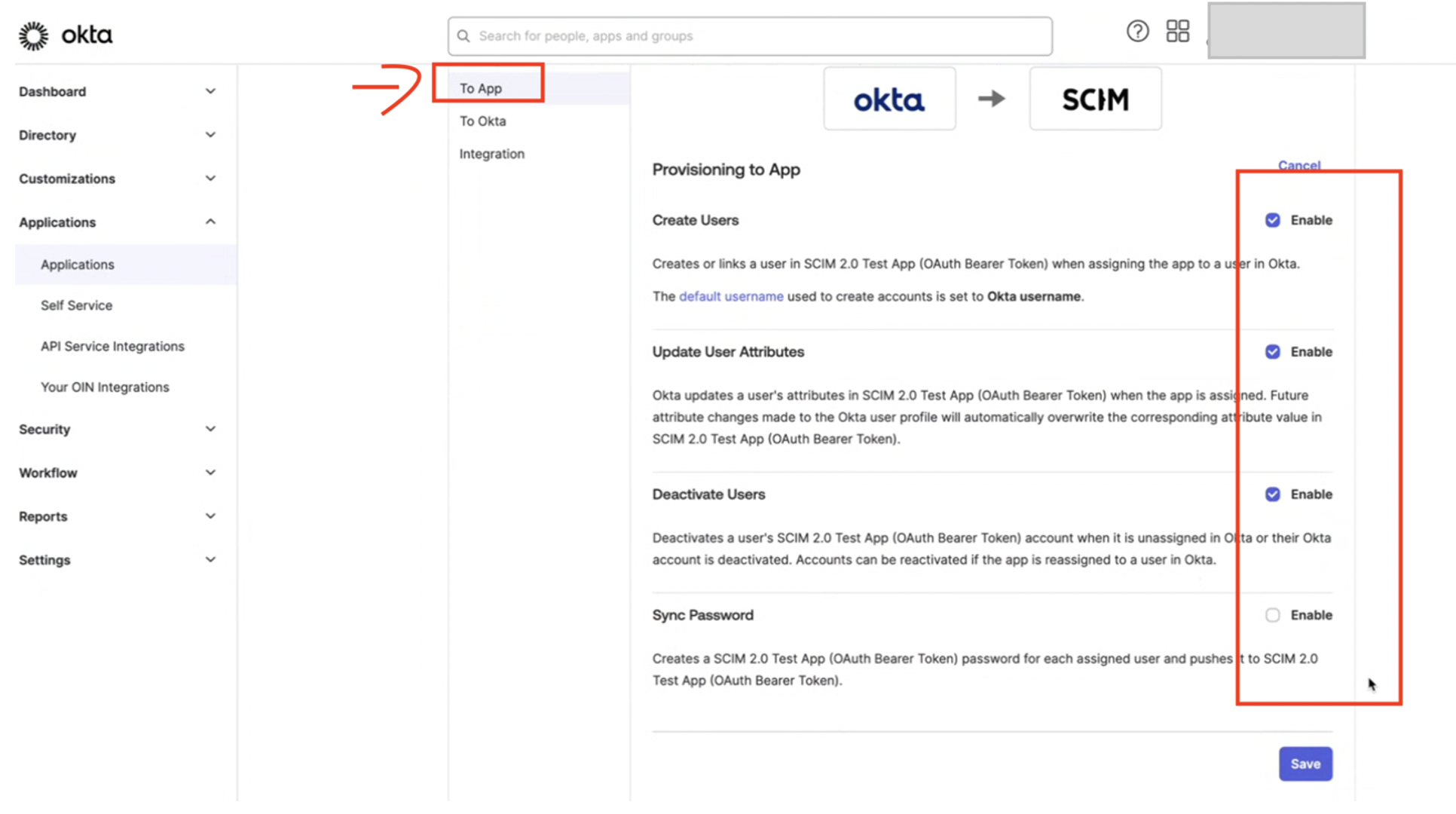Click the Workflow menu label
The width and height of the screenshot is (1456, 814).
[48, 473]
